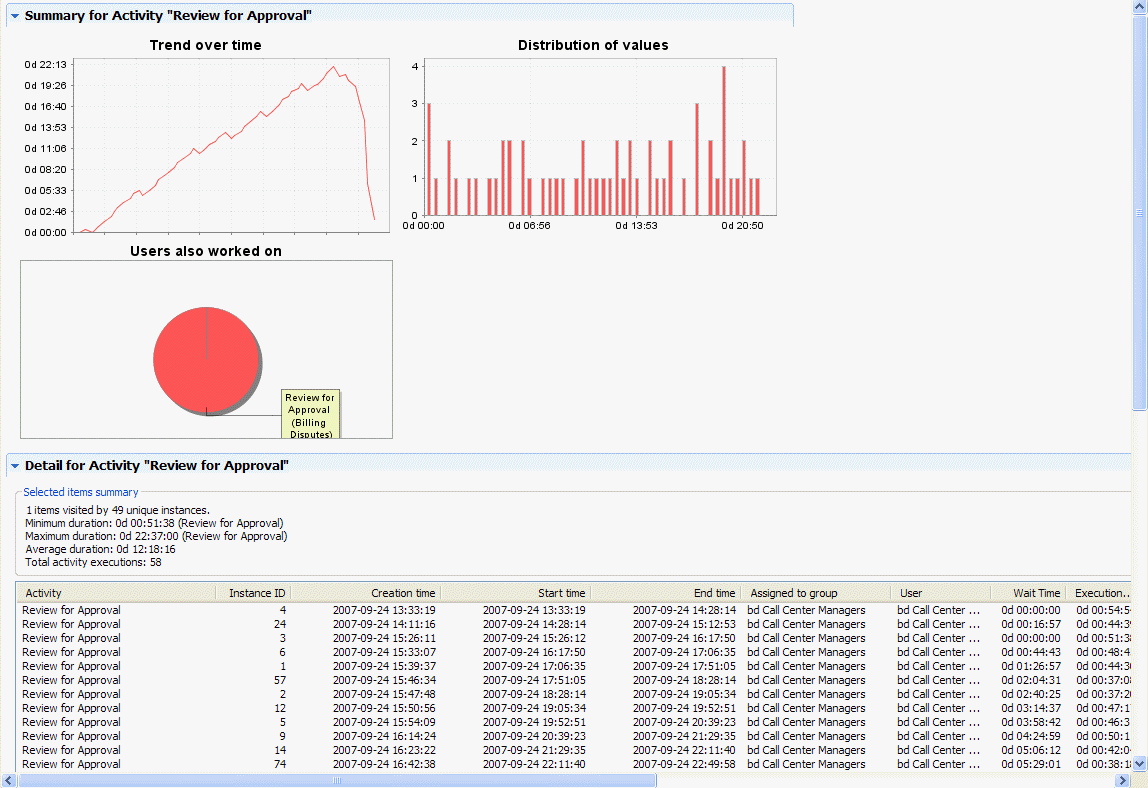Click start time 2007-09-24 17:06:35
Screen dimensions: 1148x788
(x=534, y=666)
